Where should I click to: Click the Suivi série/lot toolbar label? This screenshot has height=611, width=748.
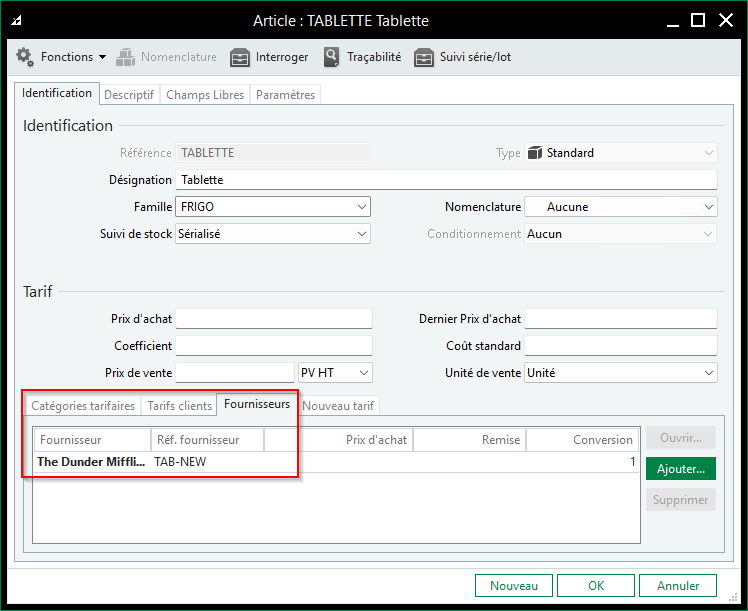pos(475,57)
